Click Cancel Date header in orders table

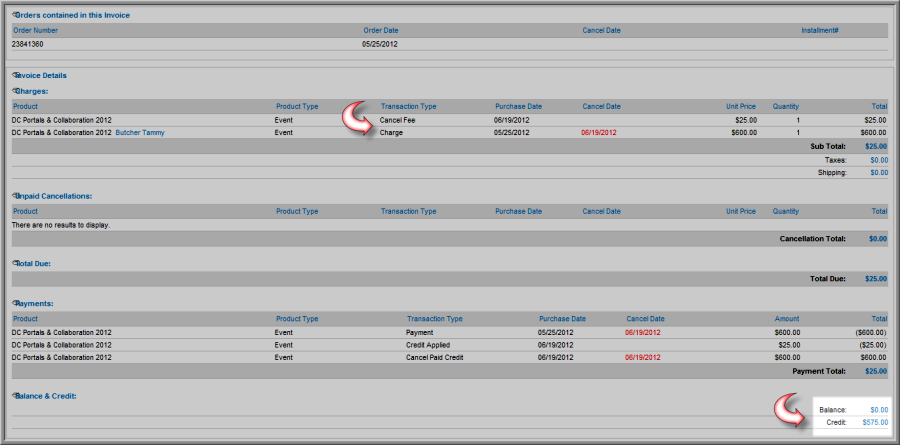[x=601, y=30]
